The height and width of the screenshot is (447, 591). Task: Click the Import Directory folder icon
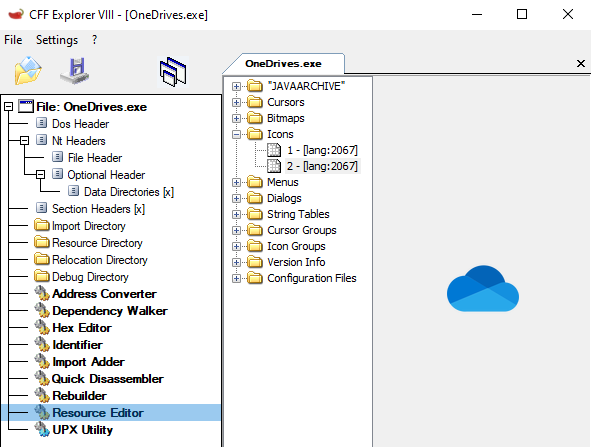point(41,225)
